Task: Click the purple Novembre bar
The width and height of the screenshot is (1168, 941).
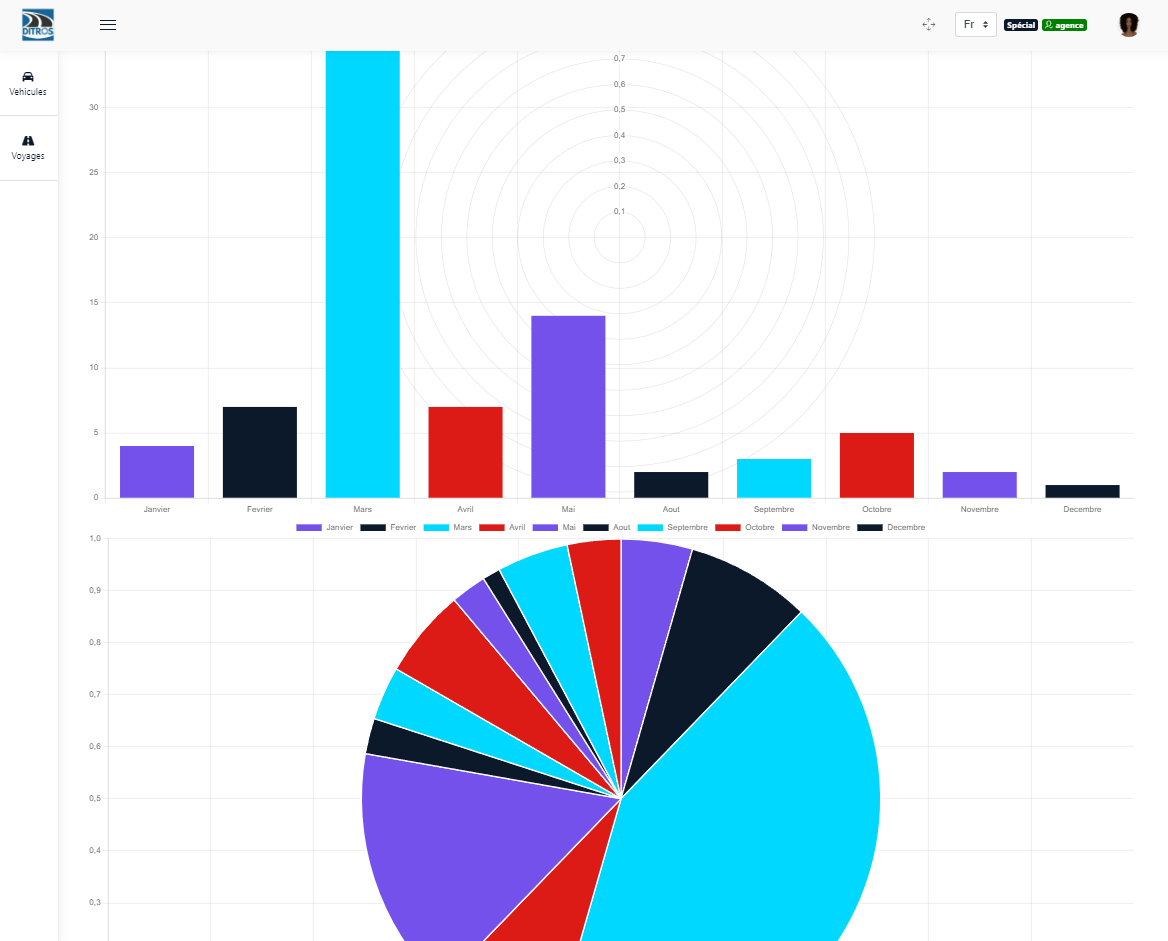Action: (x=980, y=485)
